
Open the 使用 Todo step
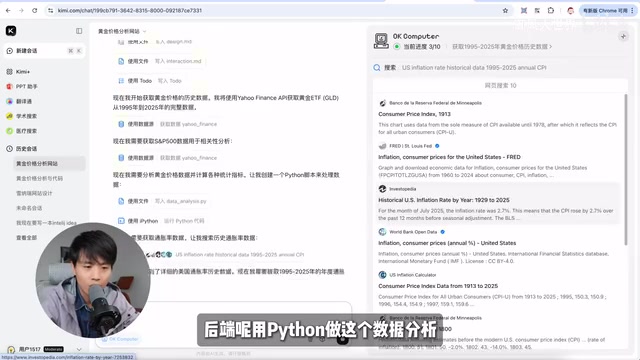point(149,81)
